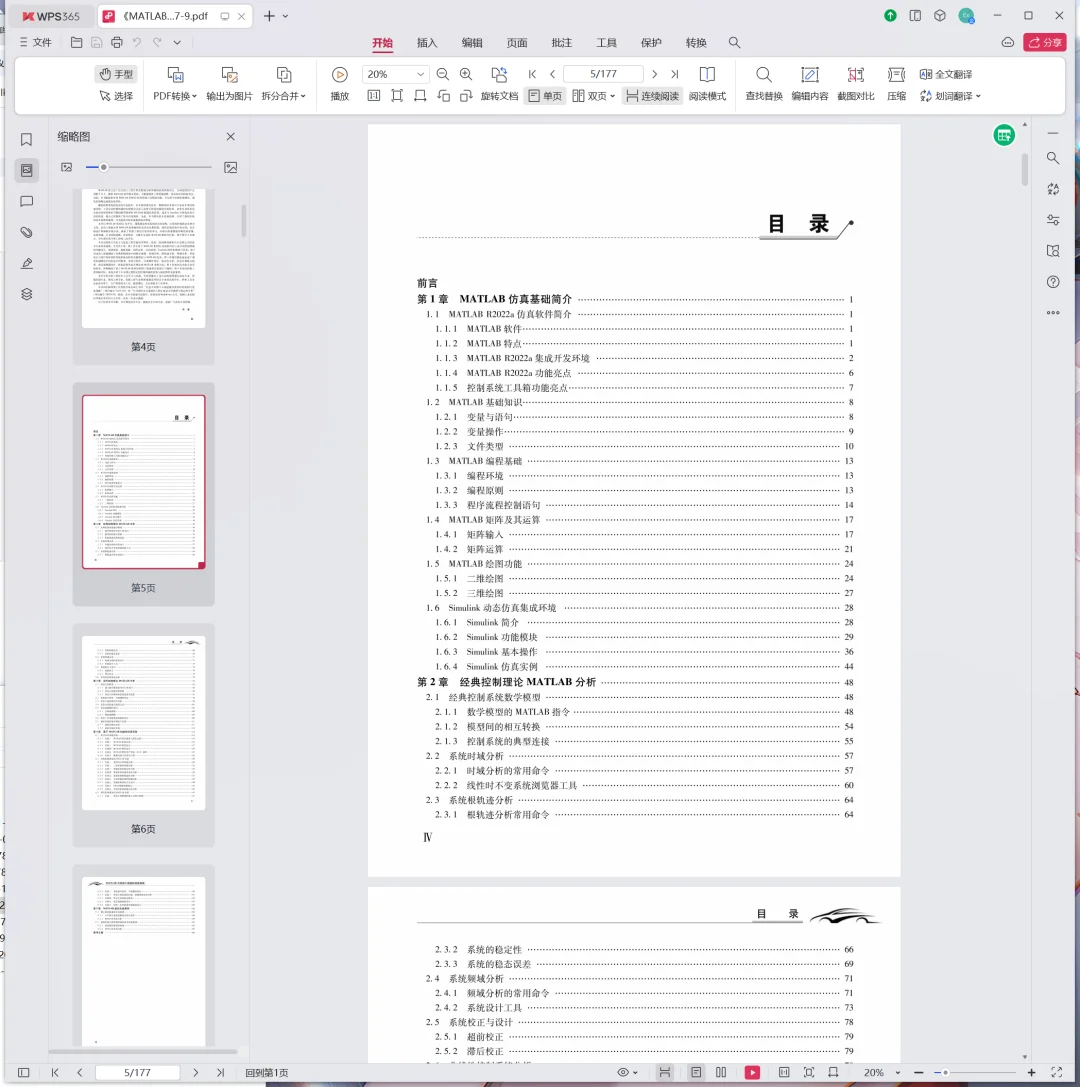This screenshot has width=1080, height=1087.
Task: Switch to the 选择 select tool
Action: pyautogui.click(x=116, y=96)
